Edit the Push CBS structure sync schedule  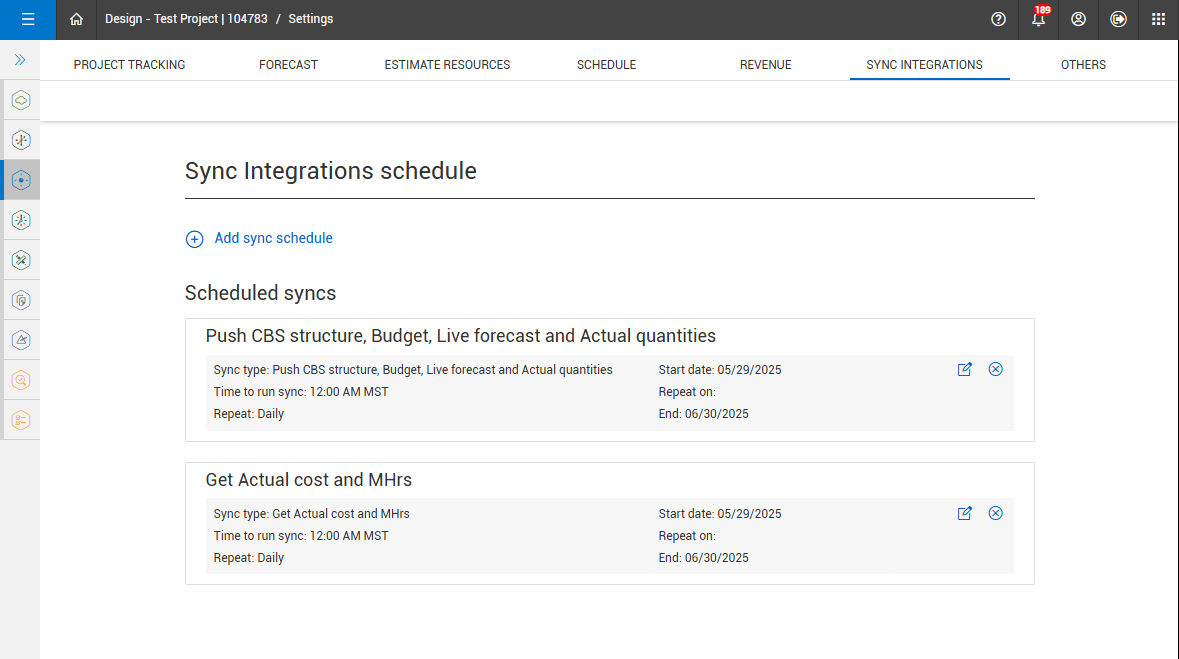tap(964, 369)
